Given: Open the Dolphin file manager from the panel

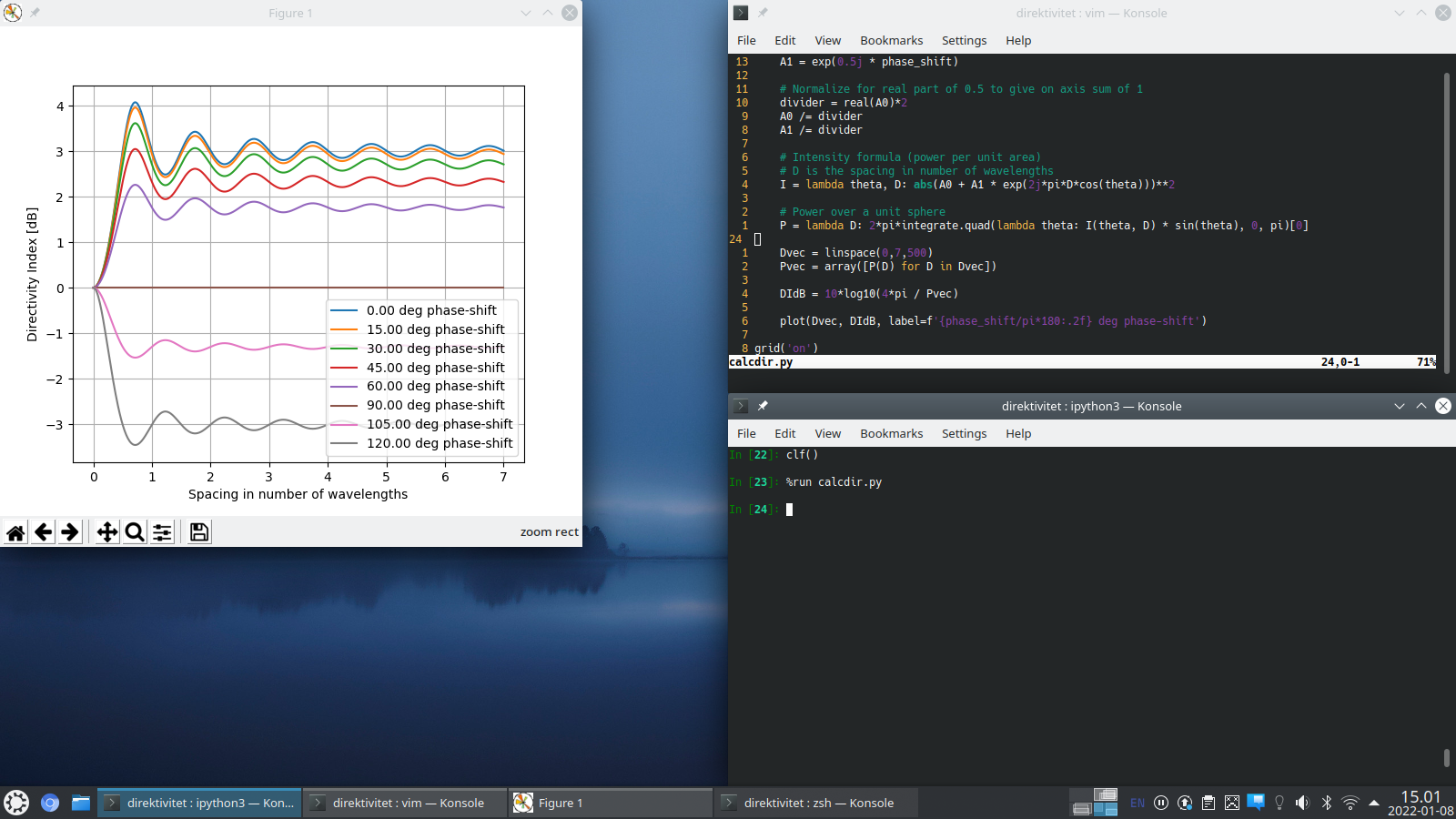Looking at the screenshot, I should coord(81,803).
